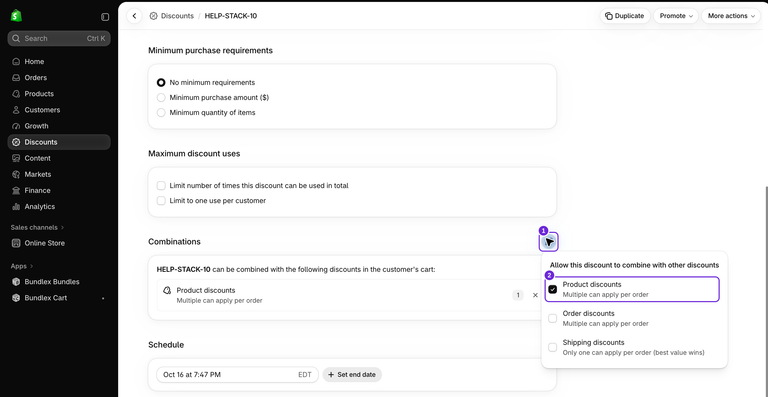Open the Promote dropdown menu
Screen dimensions: 768x397
[676, 16]
